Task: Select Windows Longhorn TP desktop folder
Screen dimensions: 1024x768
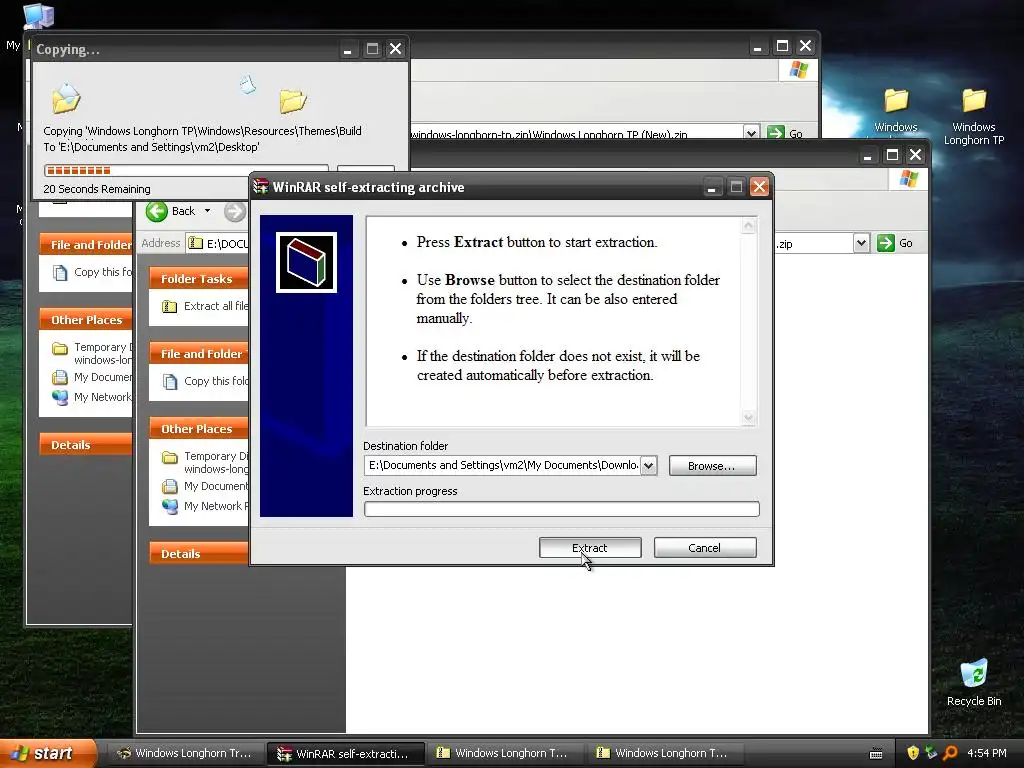Action: point(974,117)
